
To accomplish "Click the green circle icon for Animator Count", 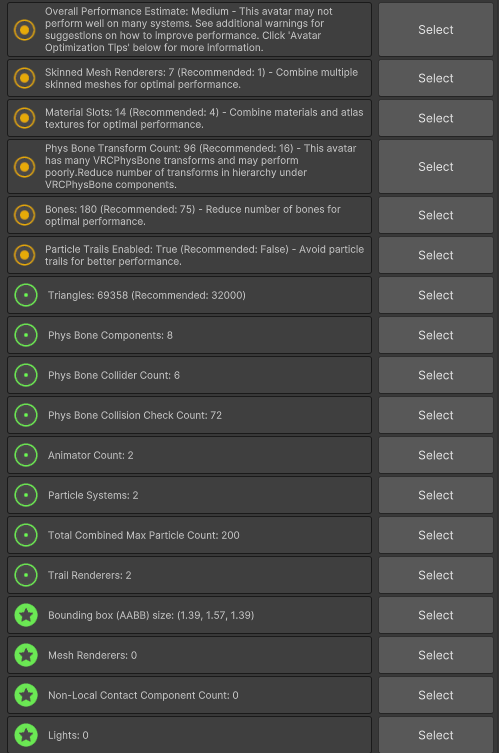I will tap(26, 455).
